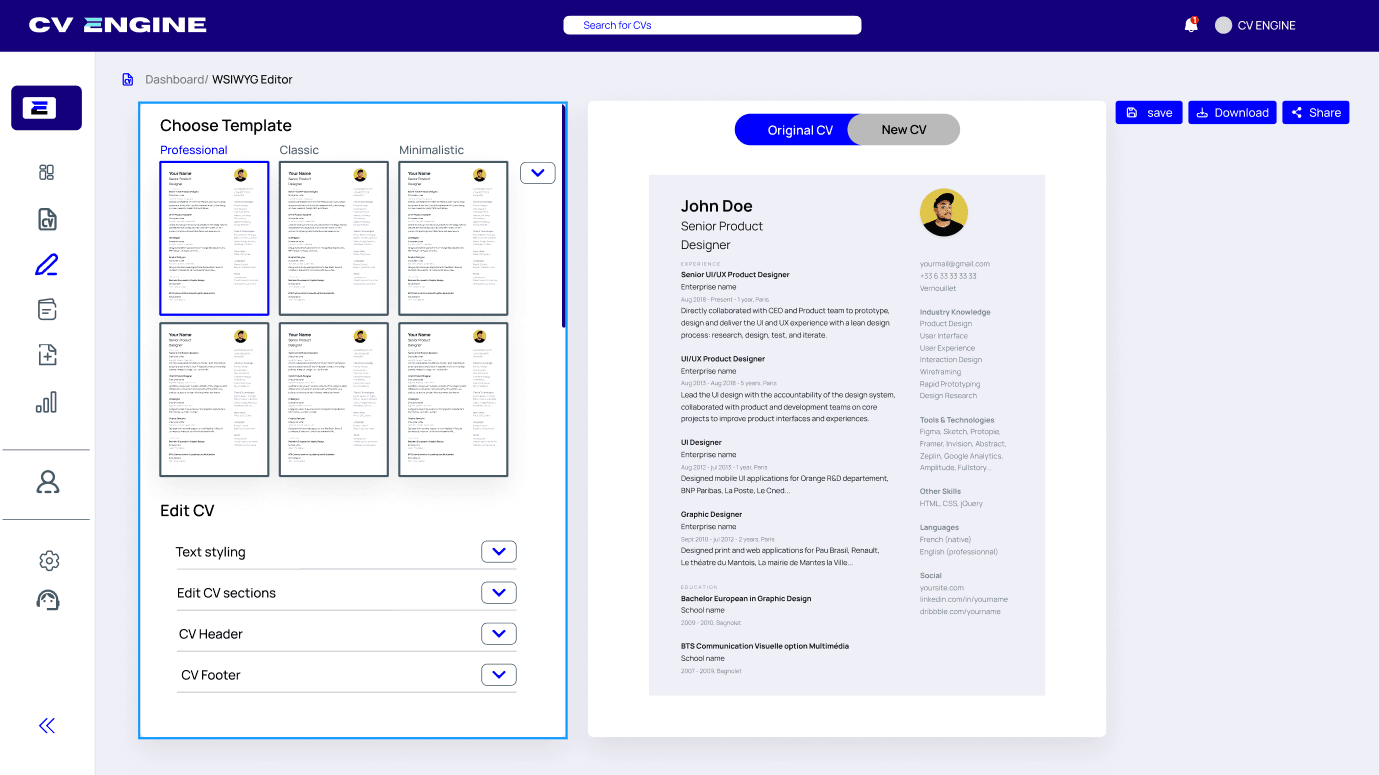Open the dashboard grid icon in the sidebar

point(46,172)
